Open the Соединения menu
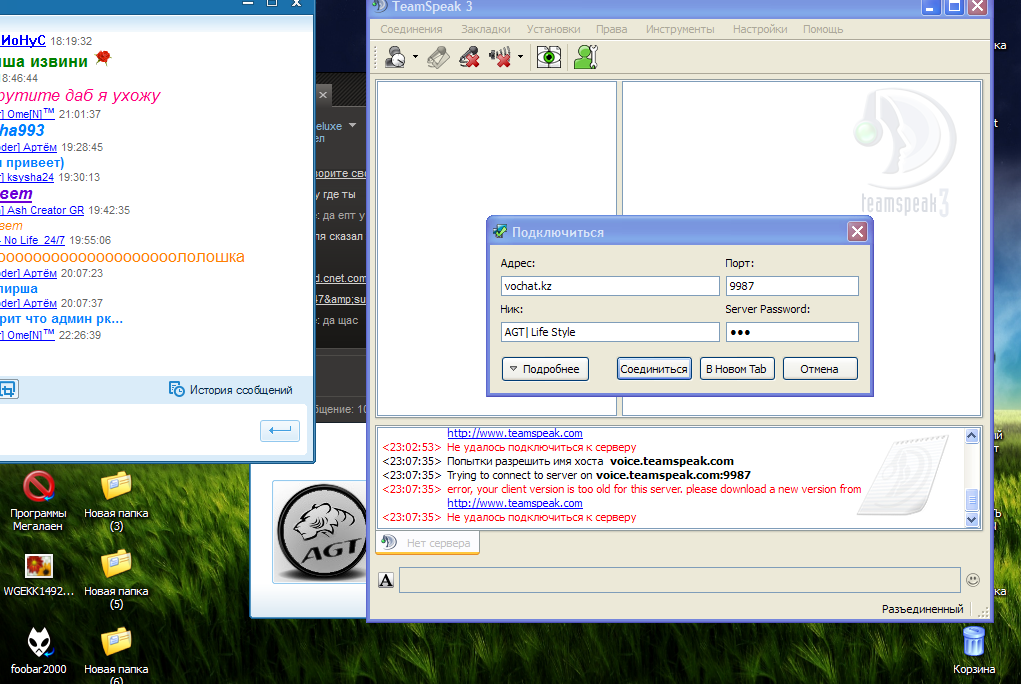This screenshot has width=1021, height=684. (x=411, y=29)
